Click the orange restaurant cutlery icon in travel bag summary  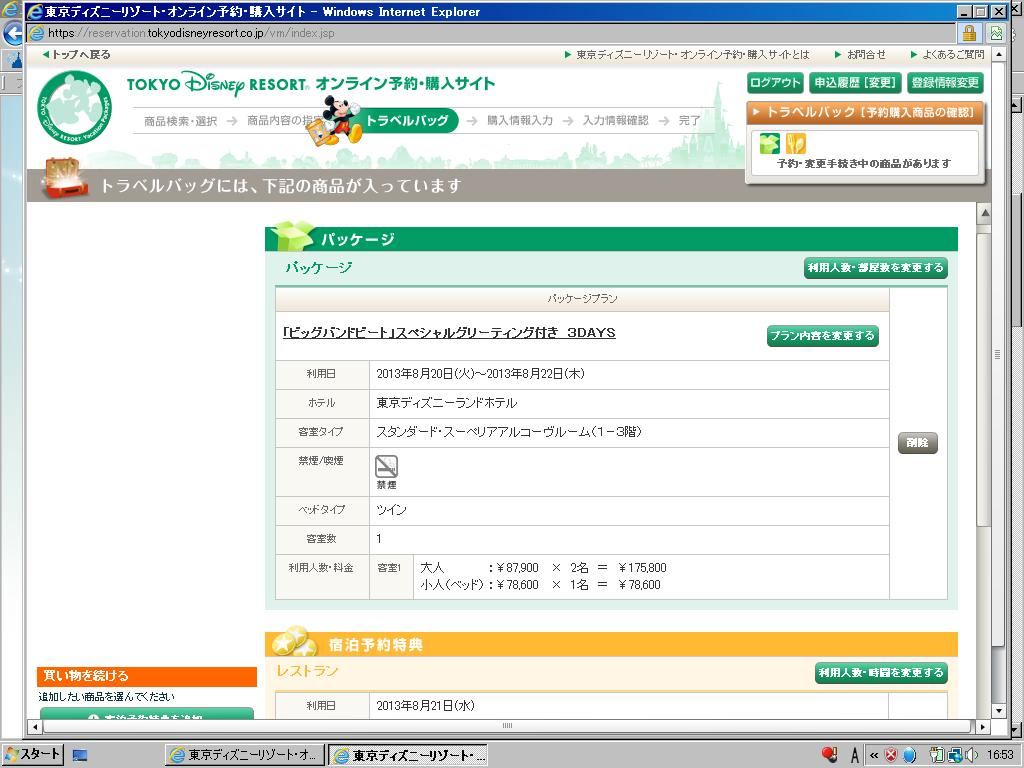coord(795,144)
